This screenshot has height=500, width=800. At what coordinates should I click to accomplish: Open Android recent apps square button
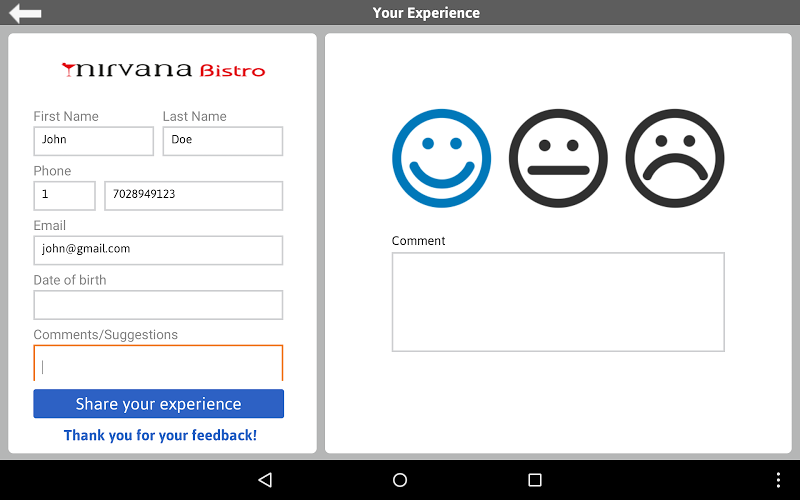[x=535, y=480]
